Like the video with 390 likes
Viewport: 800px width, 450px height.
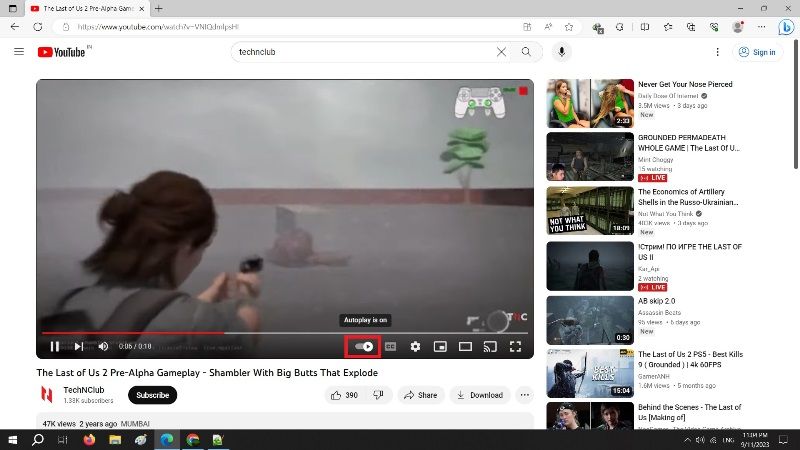click(x=344, y=395)
